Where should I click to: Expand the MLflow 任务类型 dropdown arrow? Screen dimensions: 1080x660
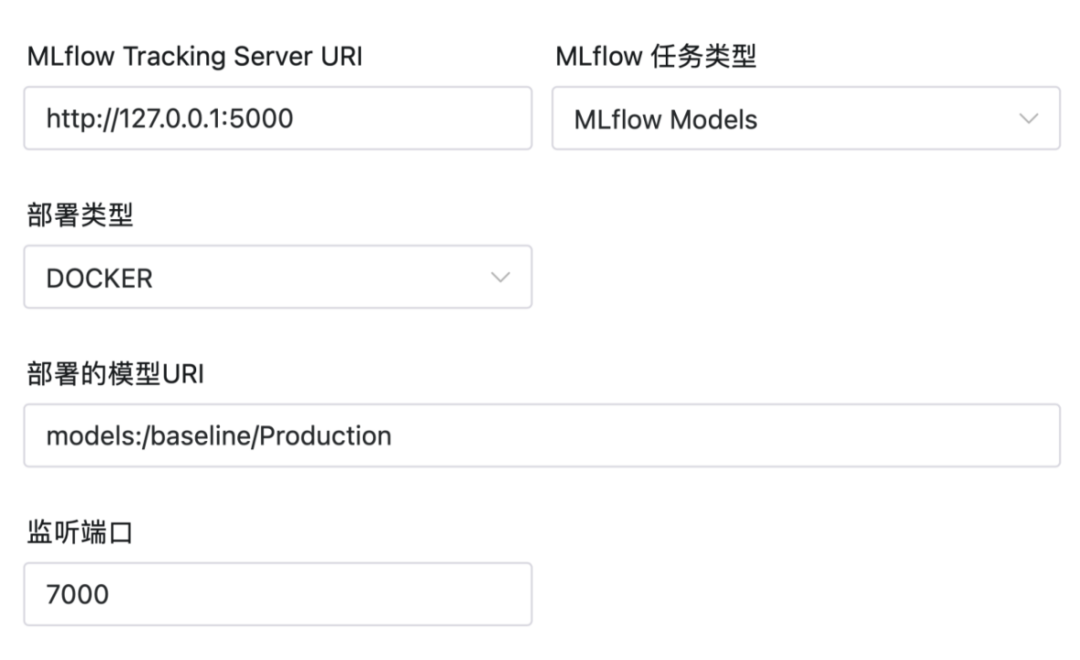[x=1028, y=119]
